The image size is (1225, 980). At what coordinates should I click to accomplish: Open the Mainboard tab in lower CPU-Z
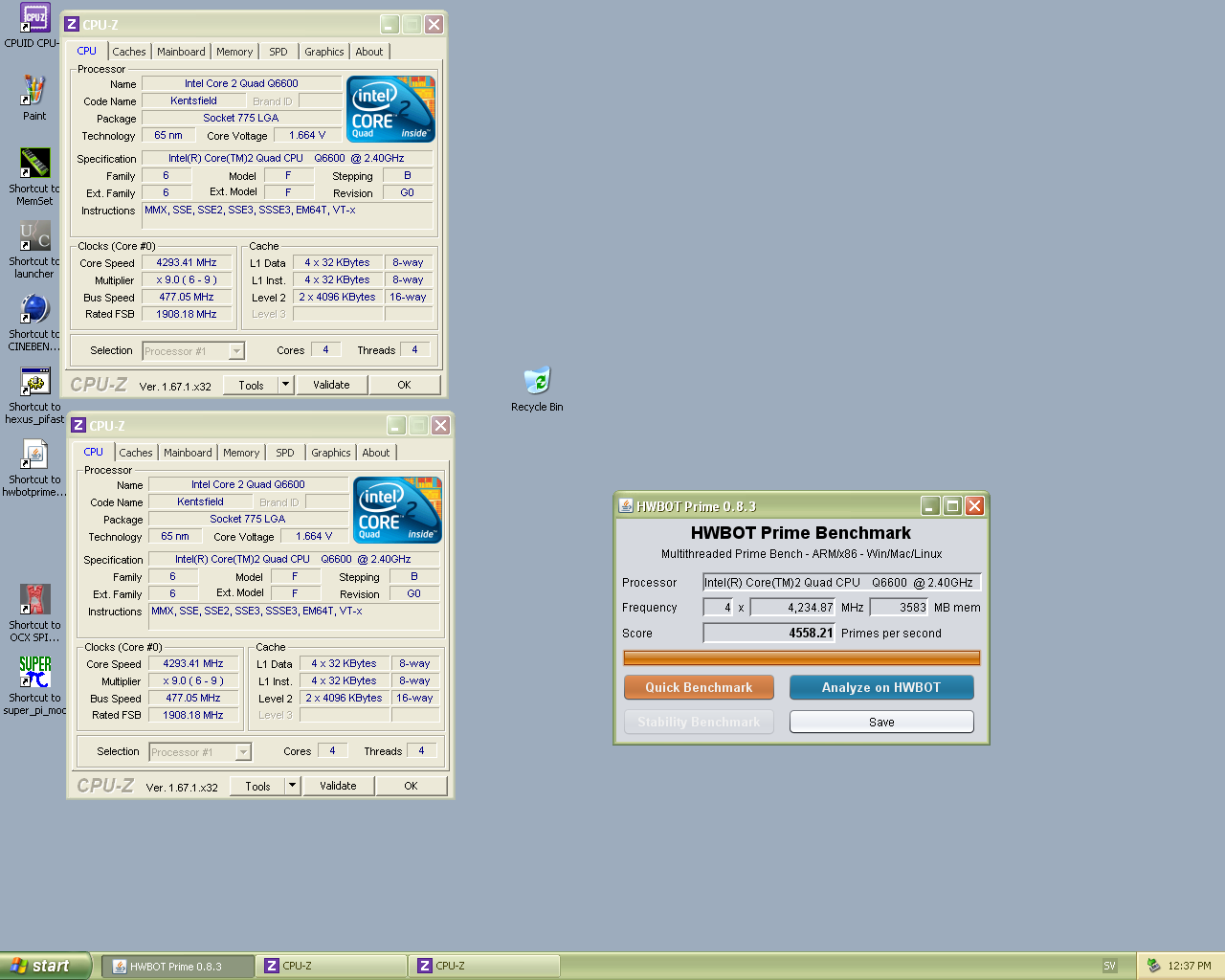(188, 453)
